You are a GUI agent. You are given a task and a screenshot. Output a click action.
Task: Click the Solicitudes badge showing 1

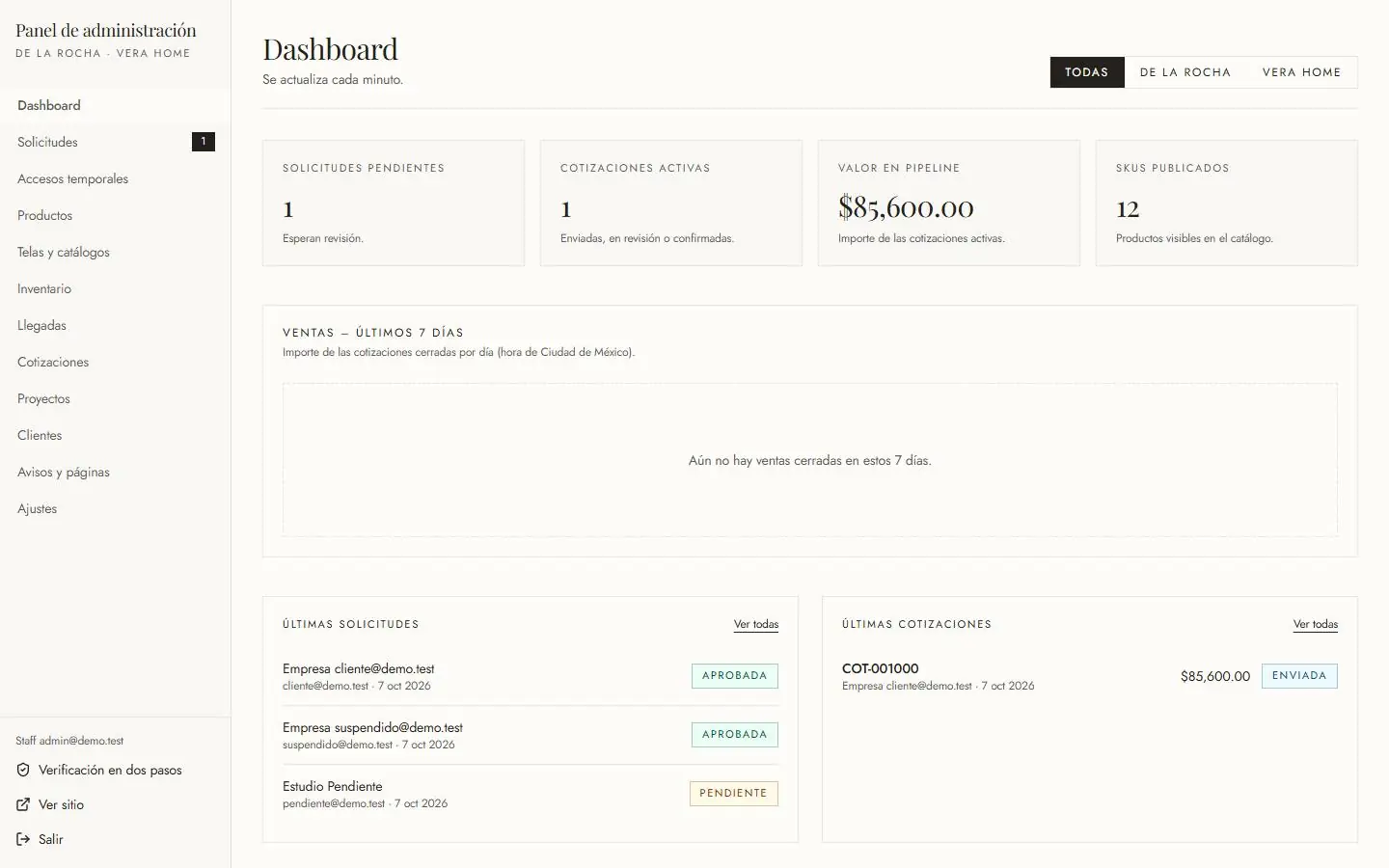click(204, 142)
